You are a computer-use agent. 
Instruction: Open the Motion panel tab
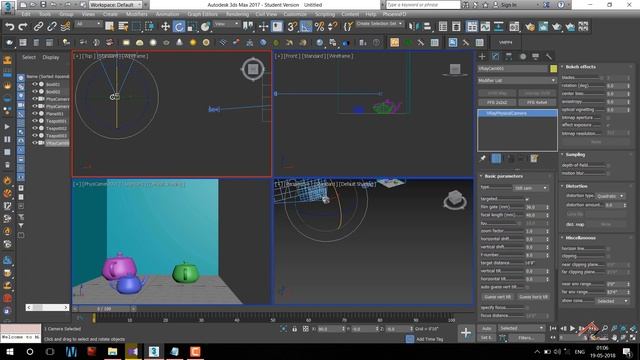522,56
